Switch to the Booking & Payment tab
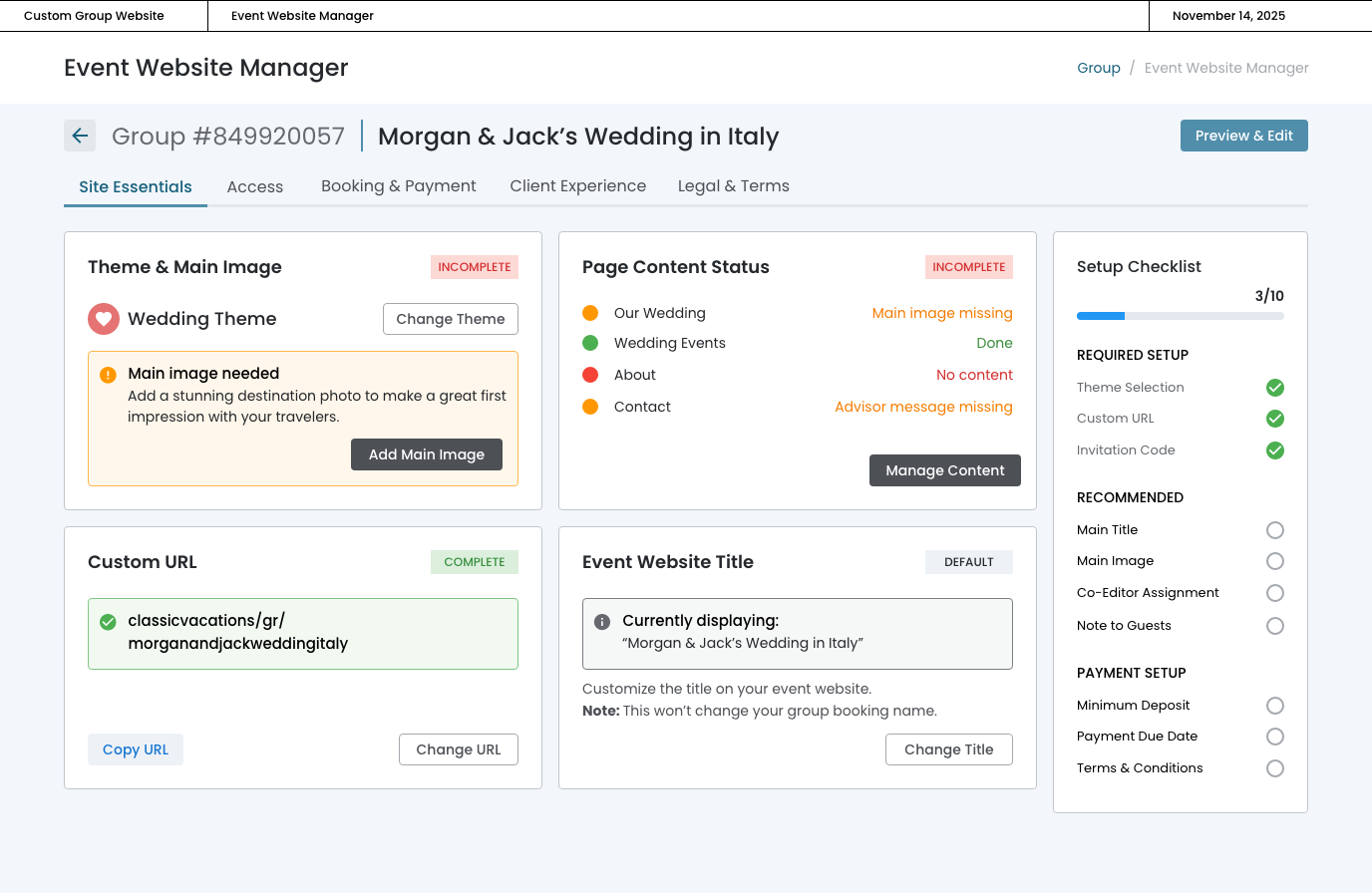The width and height of the screenshot is (1372, 893). click(x=398, y=186)
